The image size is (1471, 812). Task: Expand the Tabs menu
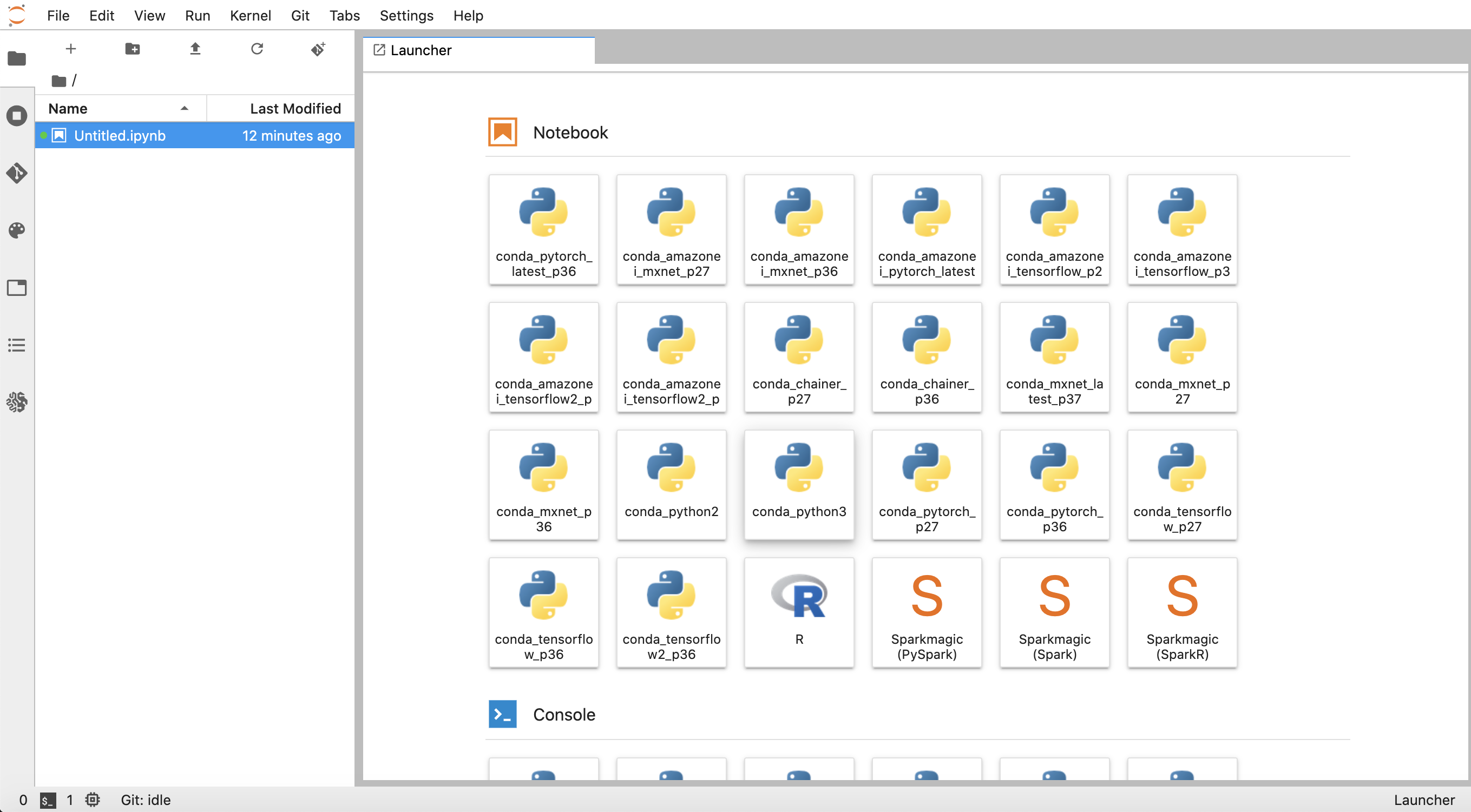pyautogui.click(x=344, y=15)
